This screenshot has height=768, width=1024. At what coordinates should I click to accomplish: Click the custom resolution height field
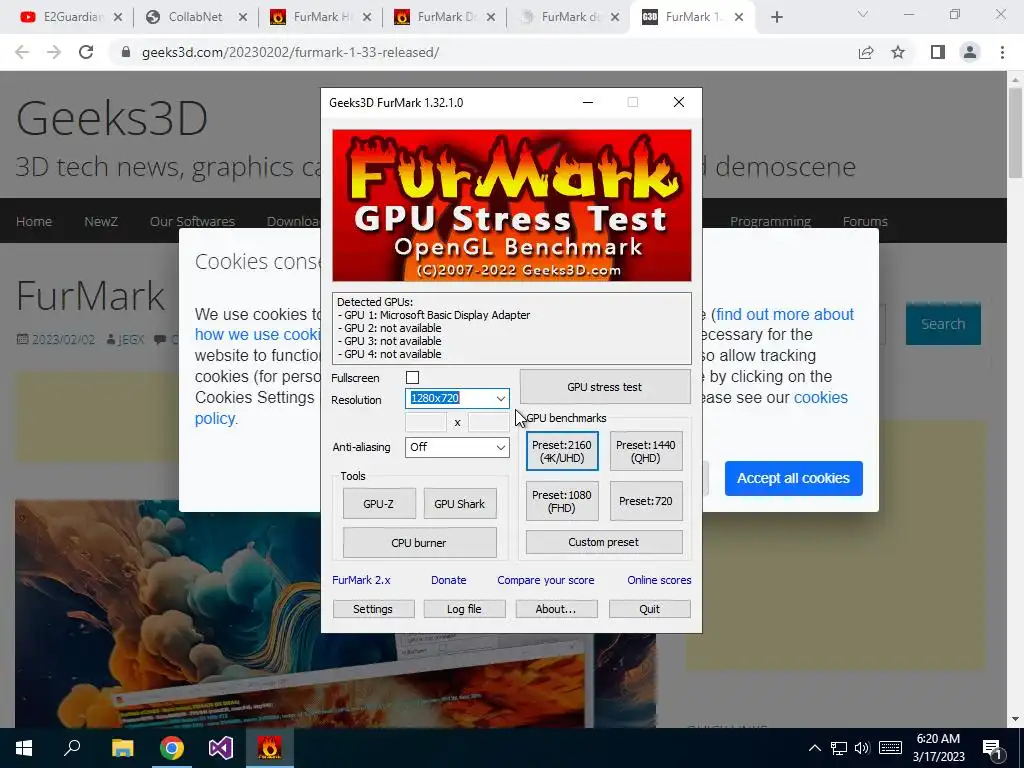pyautogui.click(x=488, y=423)
